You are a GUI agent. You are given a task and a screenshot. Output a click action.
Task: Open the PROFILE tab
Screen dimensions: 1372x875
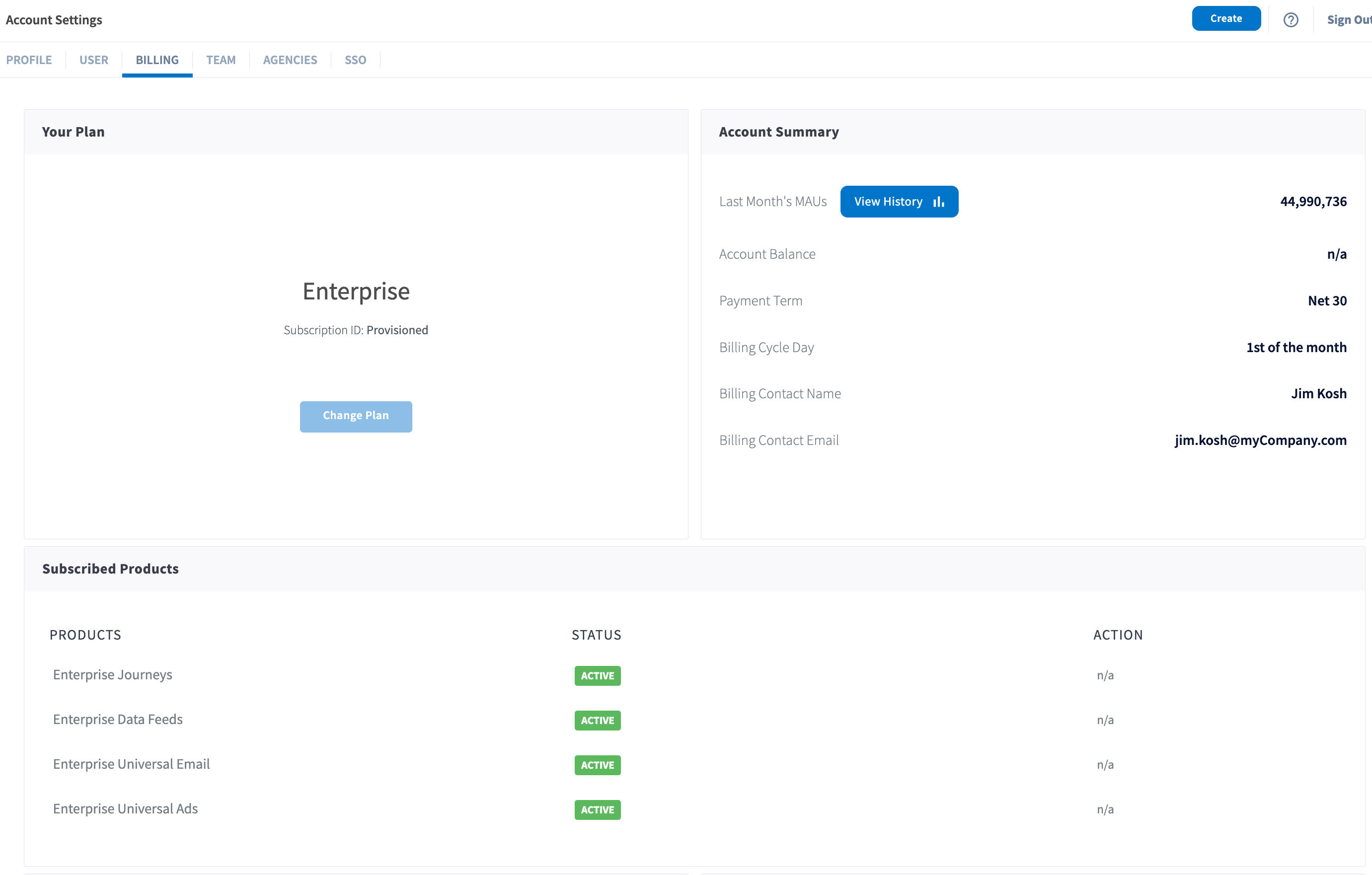point(29,60)
